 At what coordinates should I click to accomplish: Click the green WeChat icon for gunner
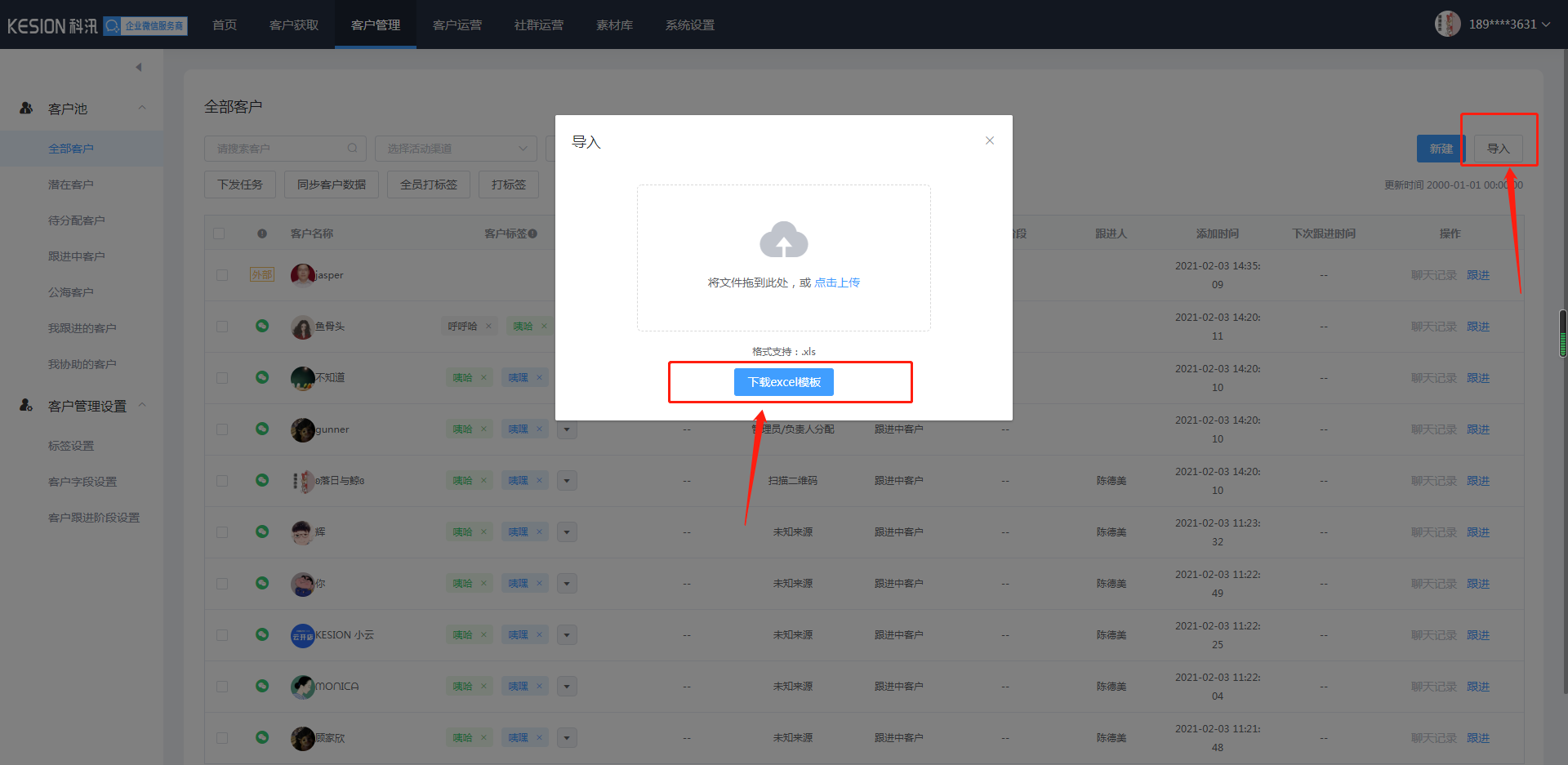[x=262, y=429]
